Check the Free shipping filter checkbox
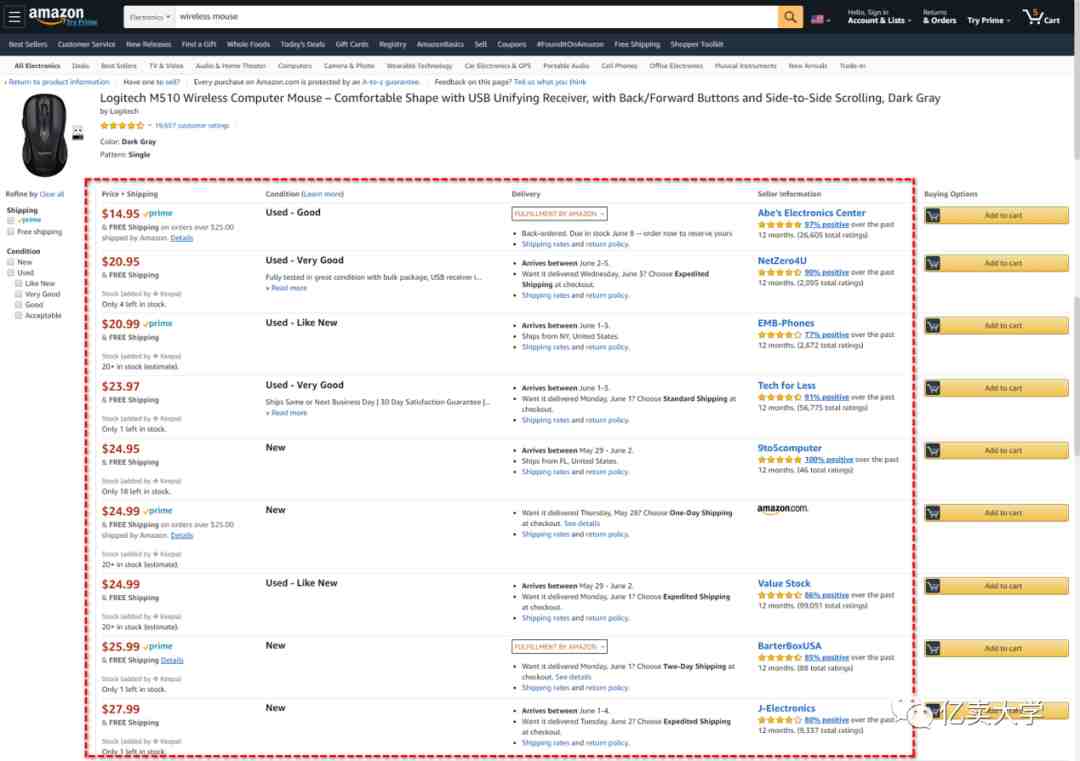This screenshot has height=761, width=1080. (10, 232)
